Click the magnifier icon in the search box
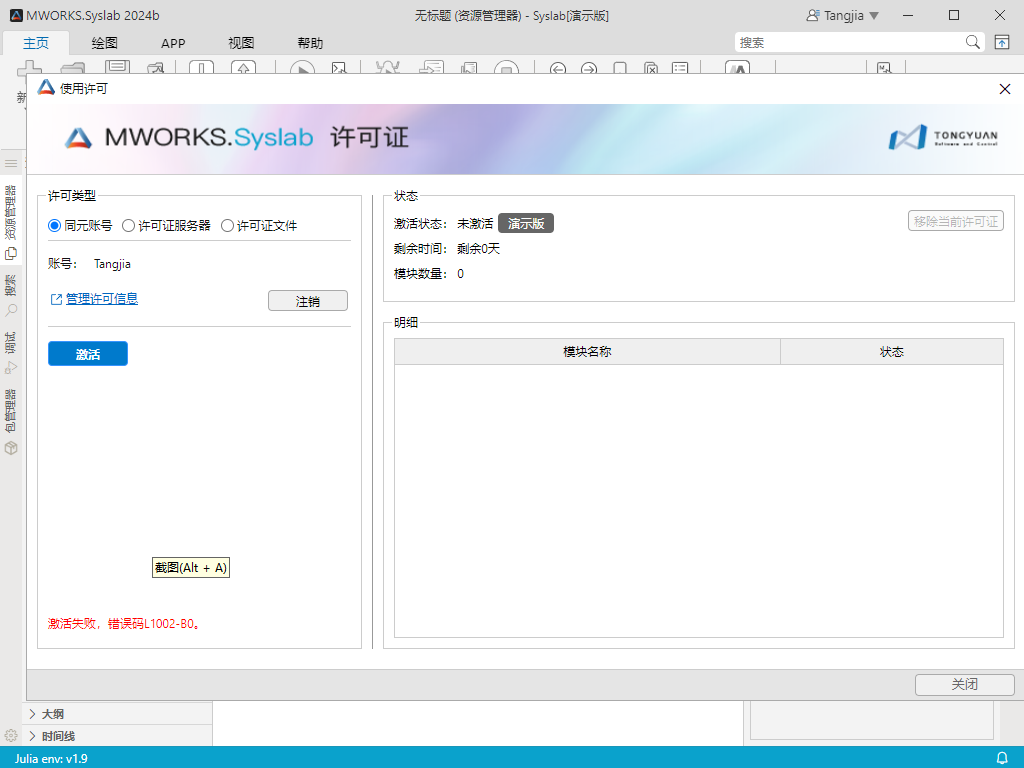Image resolution: width=1024 pixels, height=768 pixels. [972, 42]
